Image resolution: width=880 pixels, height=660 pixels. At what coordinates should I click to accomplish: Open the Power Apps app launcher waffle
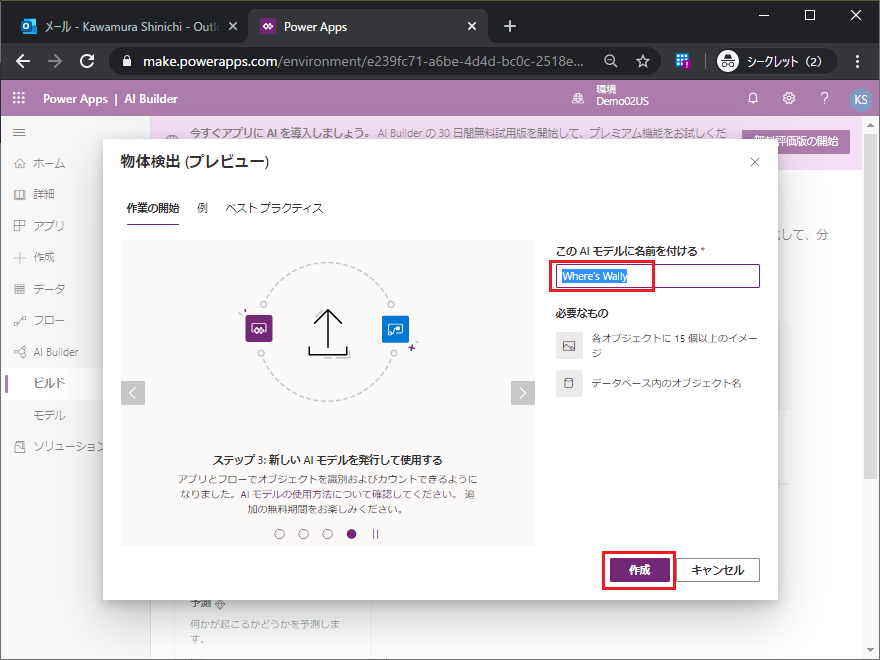coord(19,98)
